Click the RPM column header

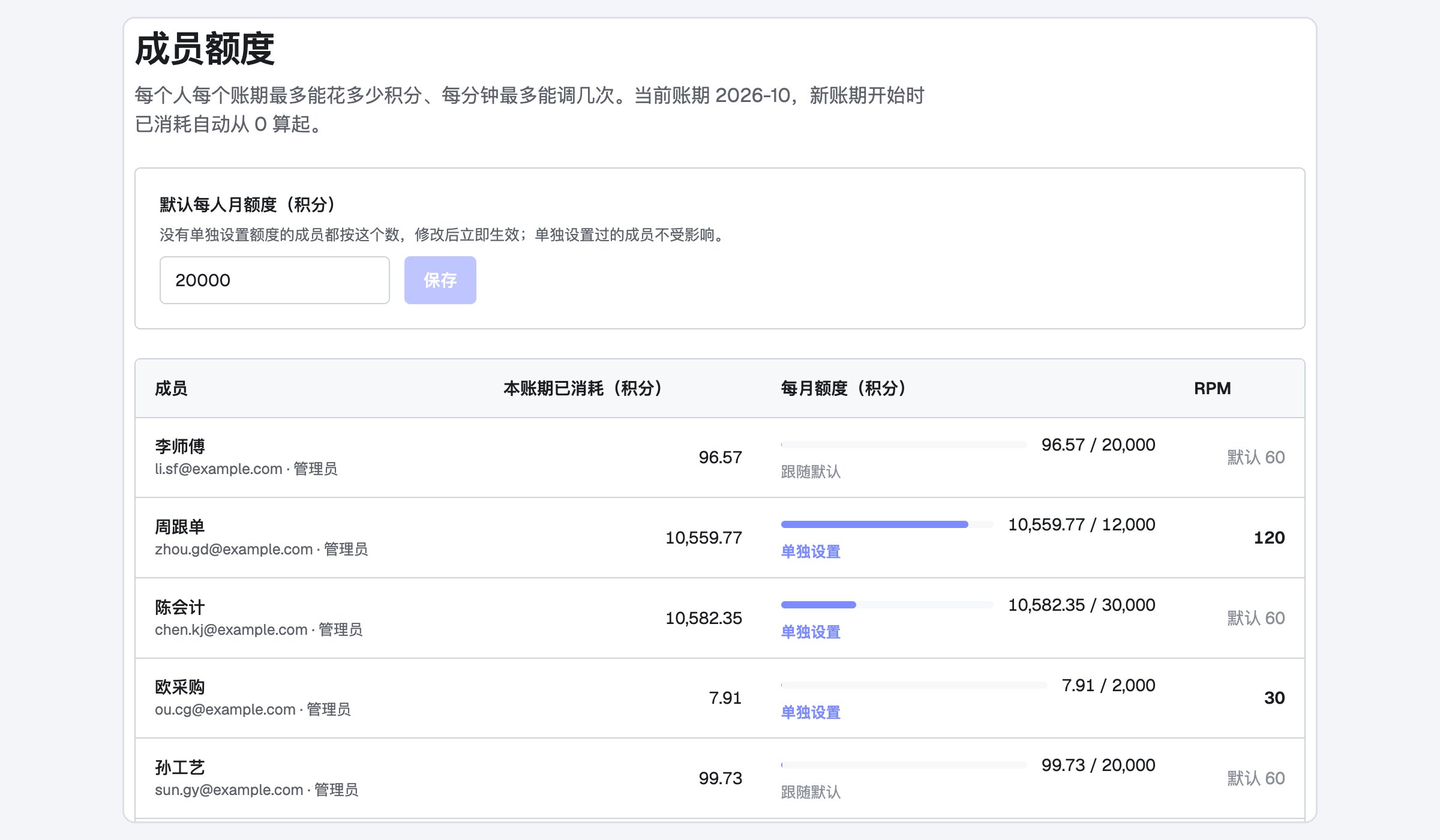pyautogui.click(x=1212, y=389)
